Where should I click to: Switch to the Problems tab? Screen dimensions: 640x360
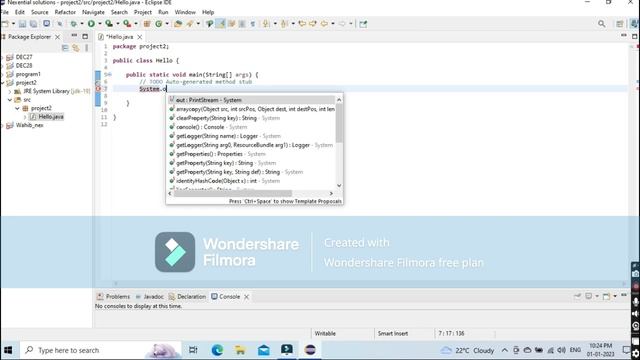(113, 296)
